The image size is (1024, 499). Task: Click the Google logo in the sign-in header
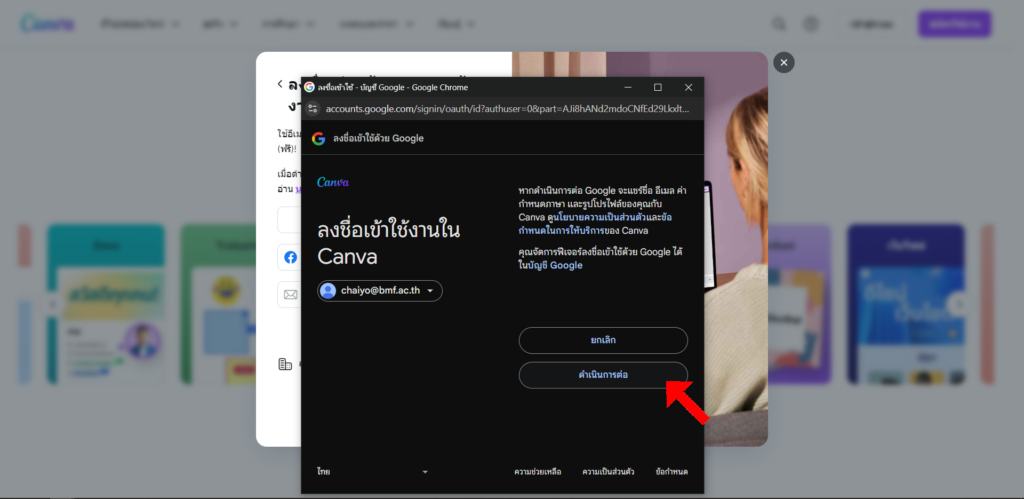(318, 138)
